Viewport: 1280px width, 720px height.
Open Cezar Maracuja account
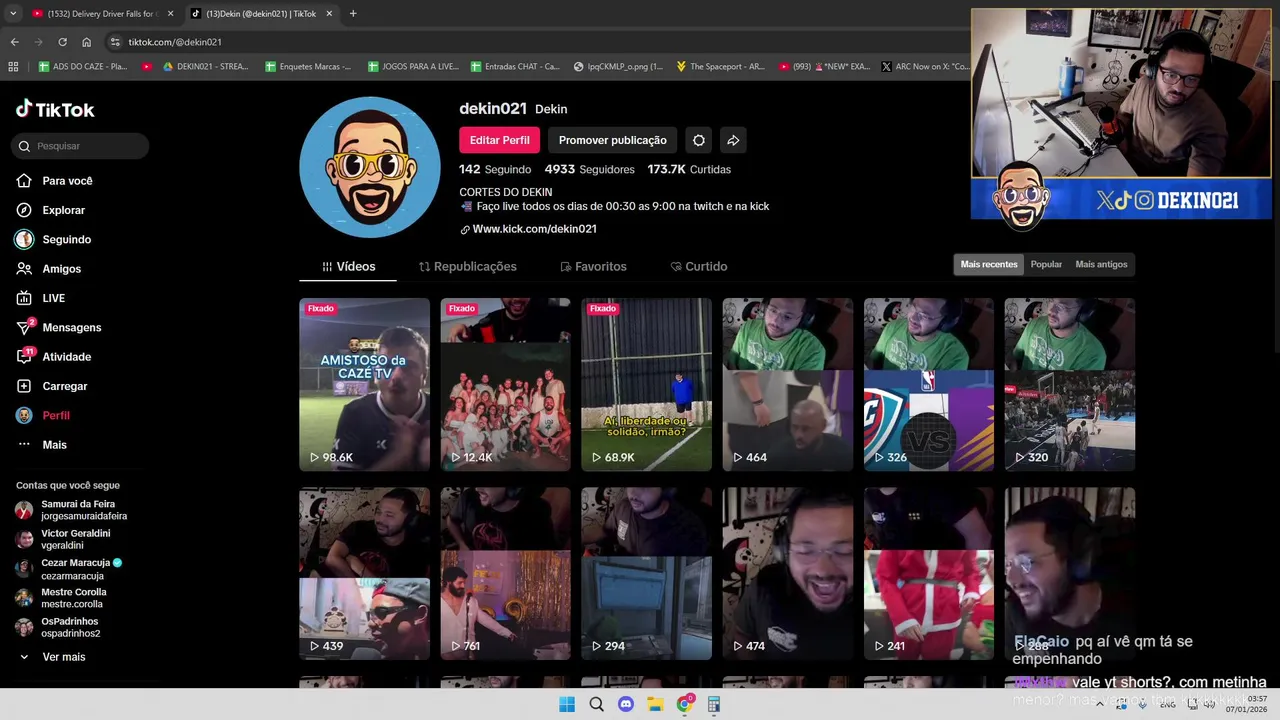coord(68,569)
